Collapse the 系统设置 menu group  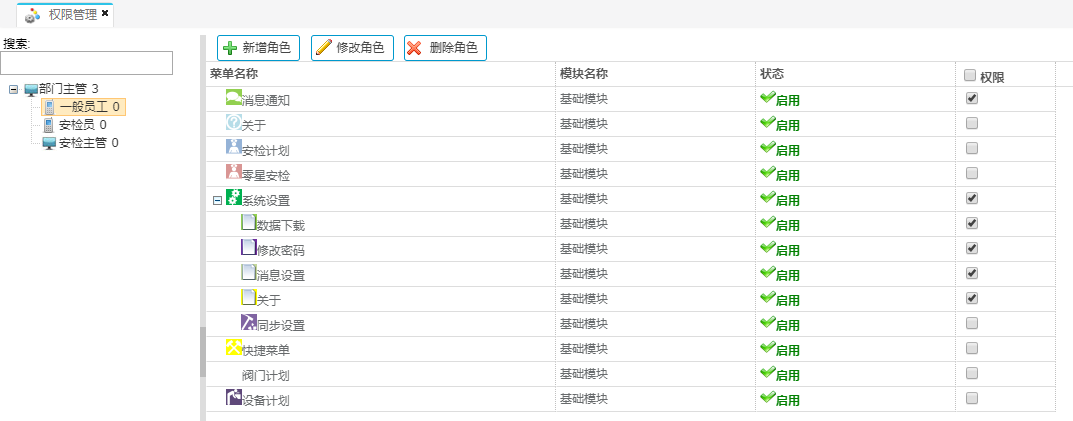[x=217, y=200]
